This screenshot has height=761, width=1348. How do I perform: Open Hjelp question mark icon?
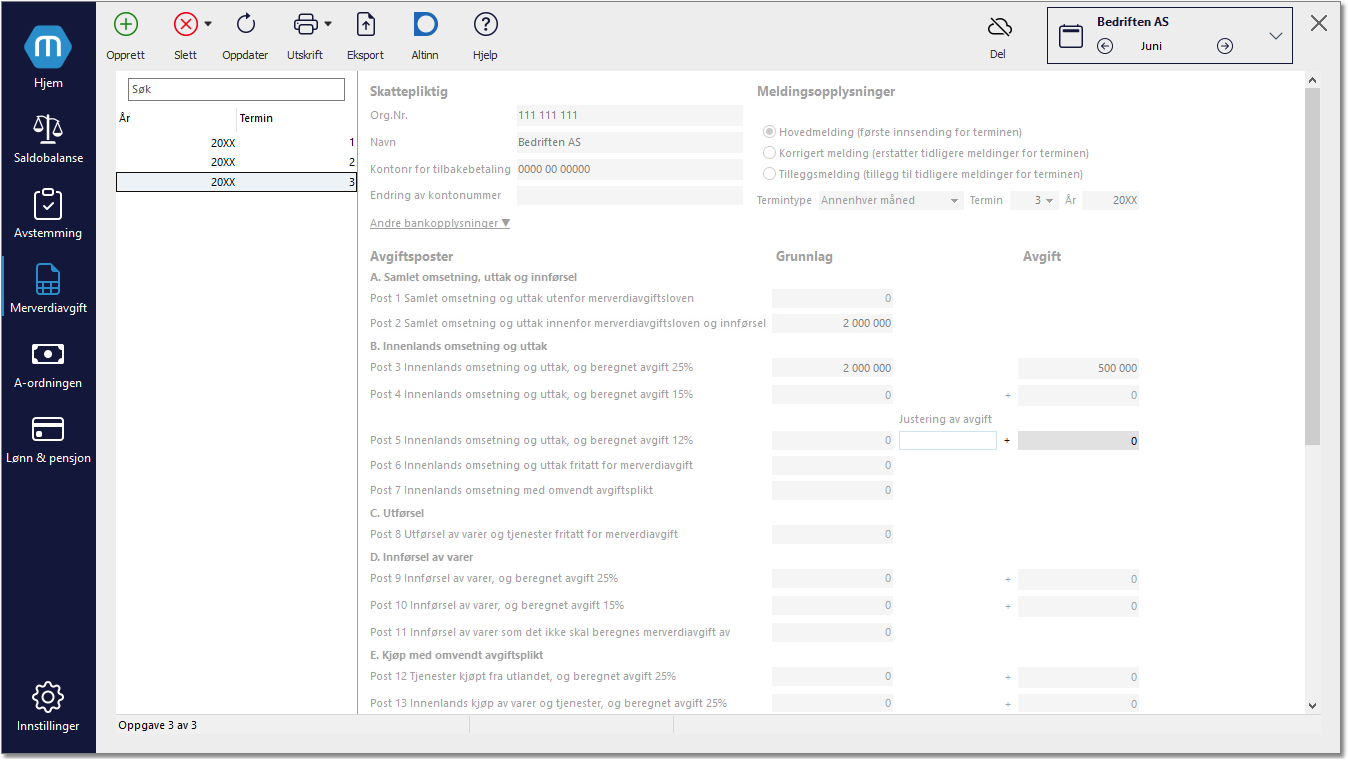pos(486,25)
